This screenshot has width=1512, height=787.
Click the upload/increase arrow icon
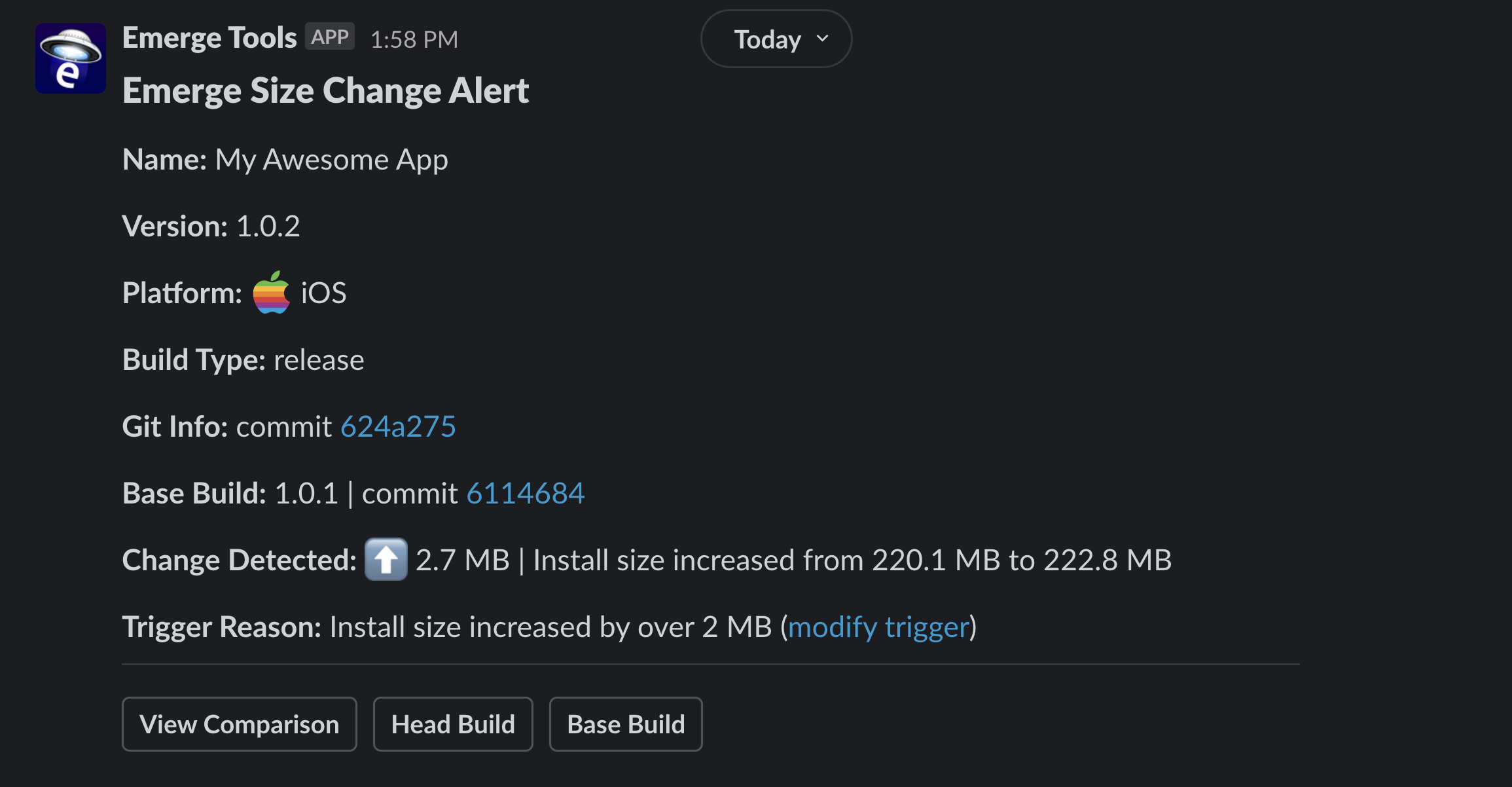tap(385, 558)
